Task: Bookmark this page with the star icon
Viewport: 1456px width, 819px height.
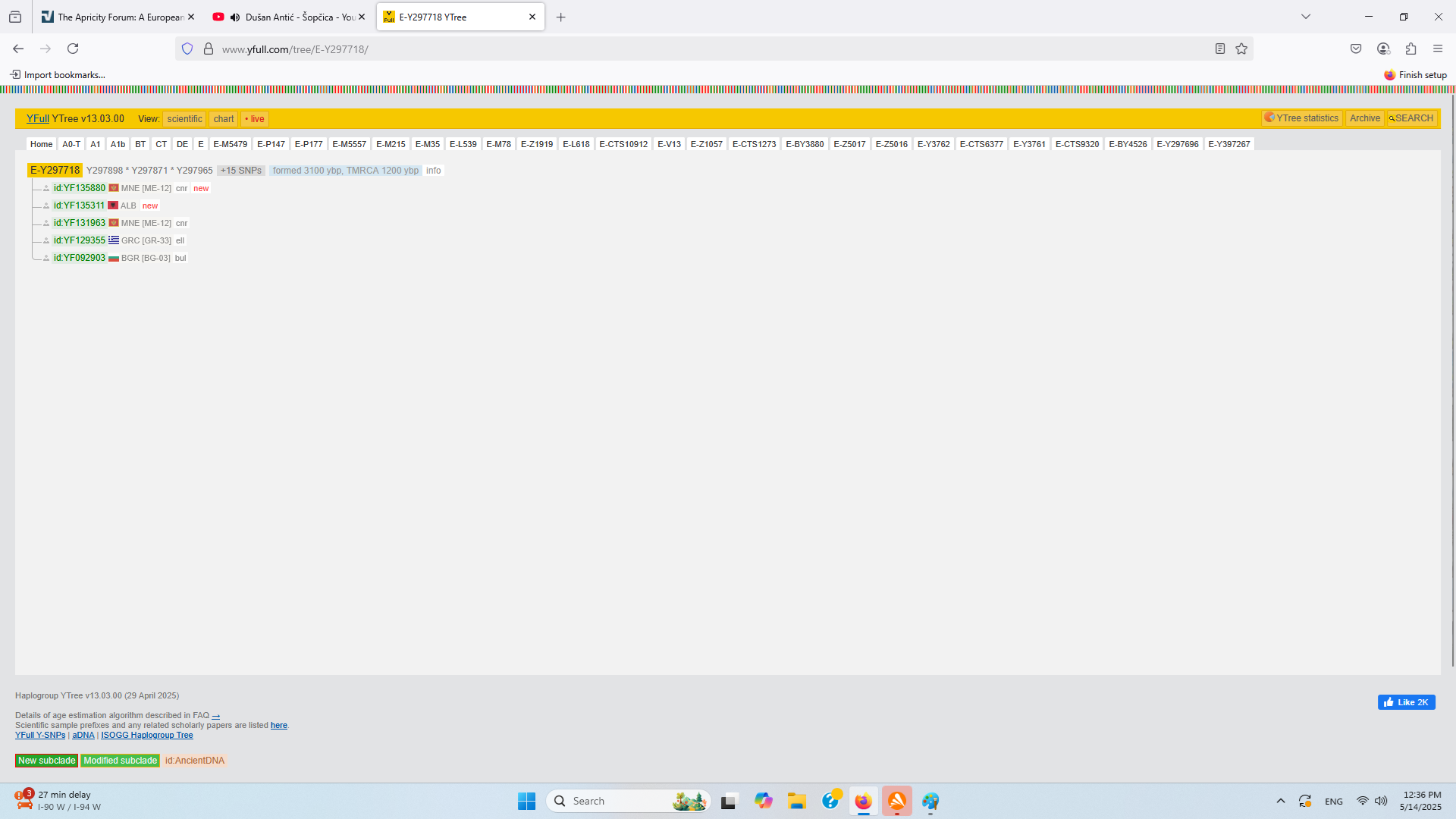Action: coord(1241,49)
